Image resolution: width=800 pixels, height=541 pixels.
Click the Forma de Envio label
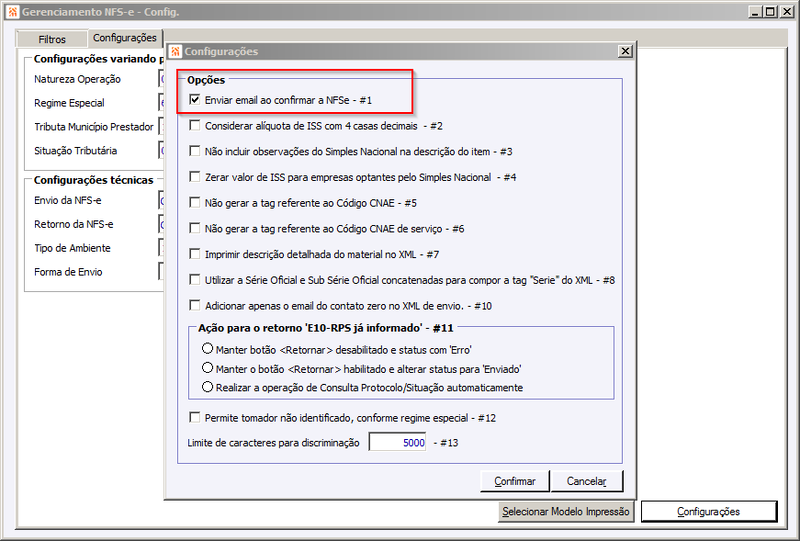(68, 272)
